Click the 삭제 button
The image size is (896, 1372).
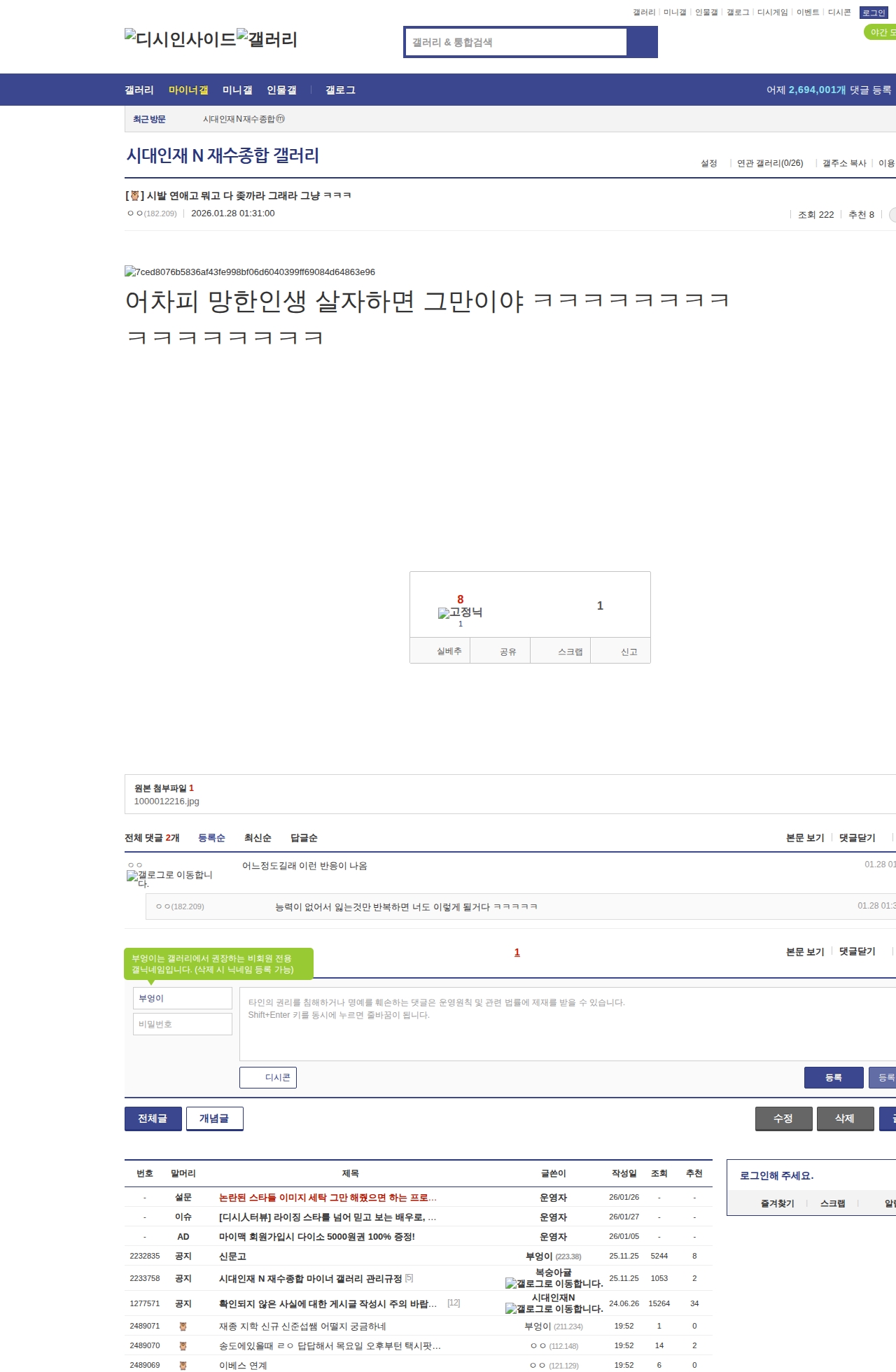coord(846,1119)
